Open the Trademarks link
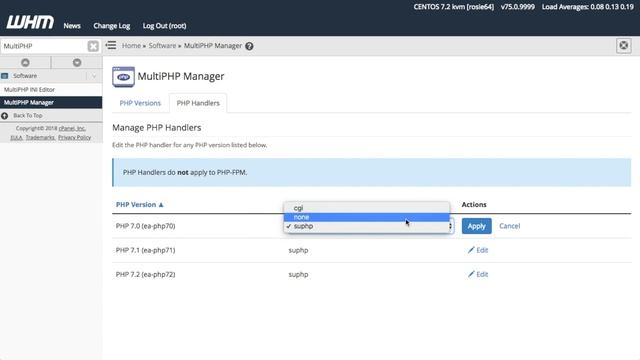Image resolution: width=640 pixels, height=360 pixels. (x=40, y=138)
